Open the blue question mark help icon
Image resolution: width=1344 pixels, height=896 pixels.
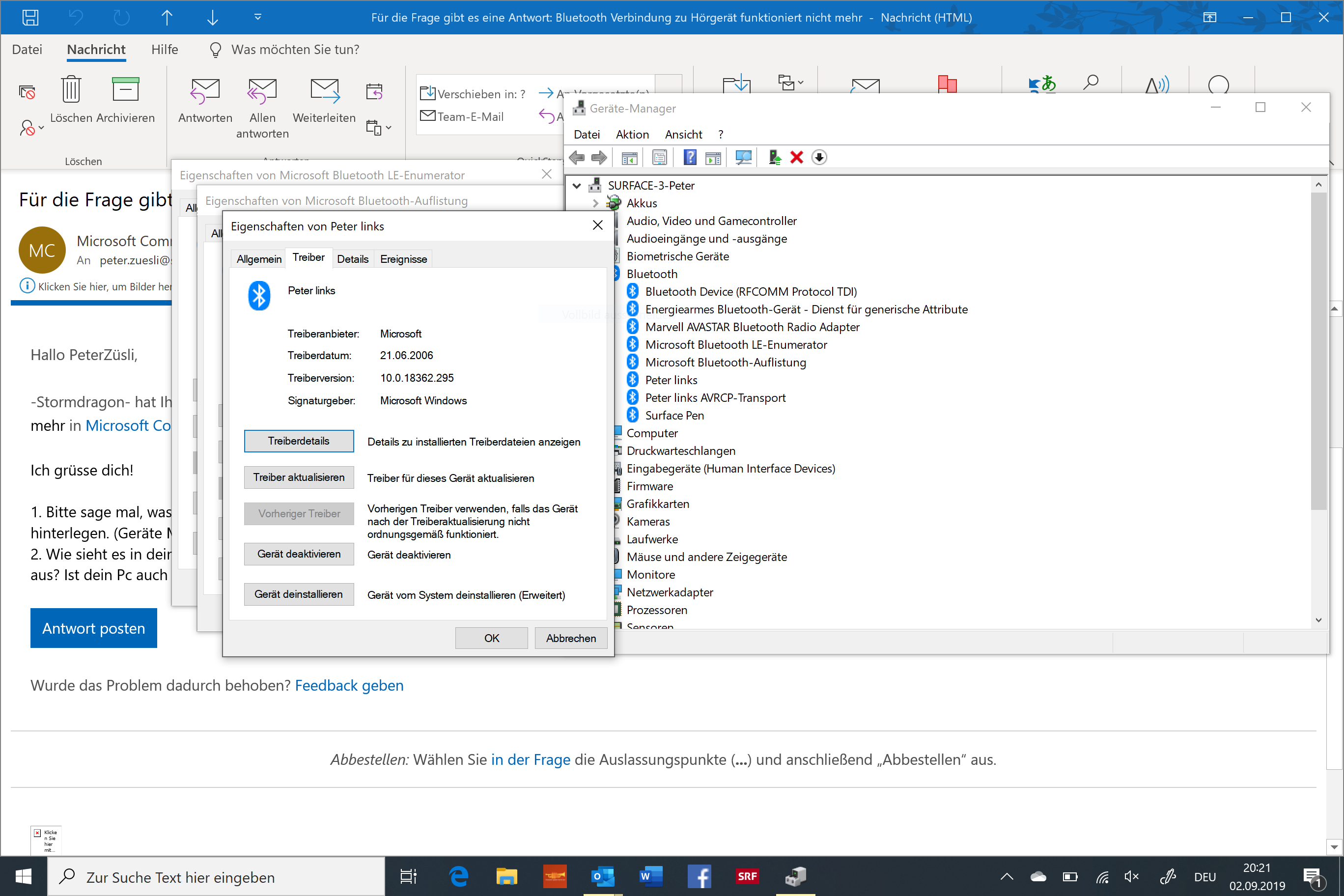point(690,157)
